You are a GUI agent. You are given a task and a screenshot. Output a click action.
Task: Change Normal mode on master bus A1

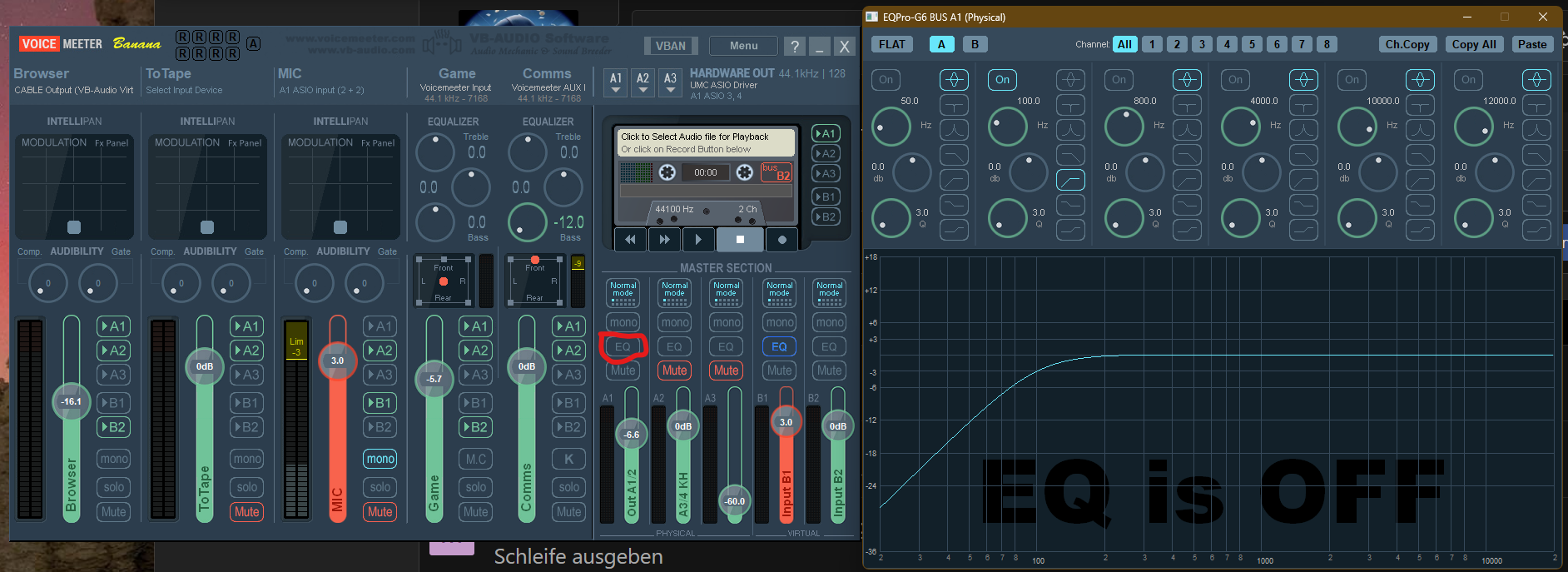[x=623, y=292]
